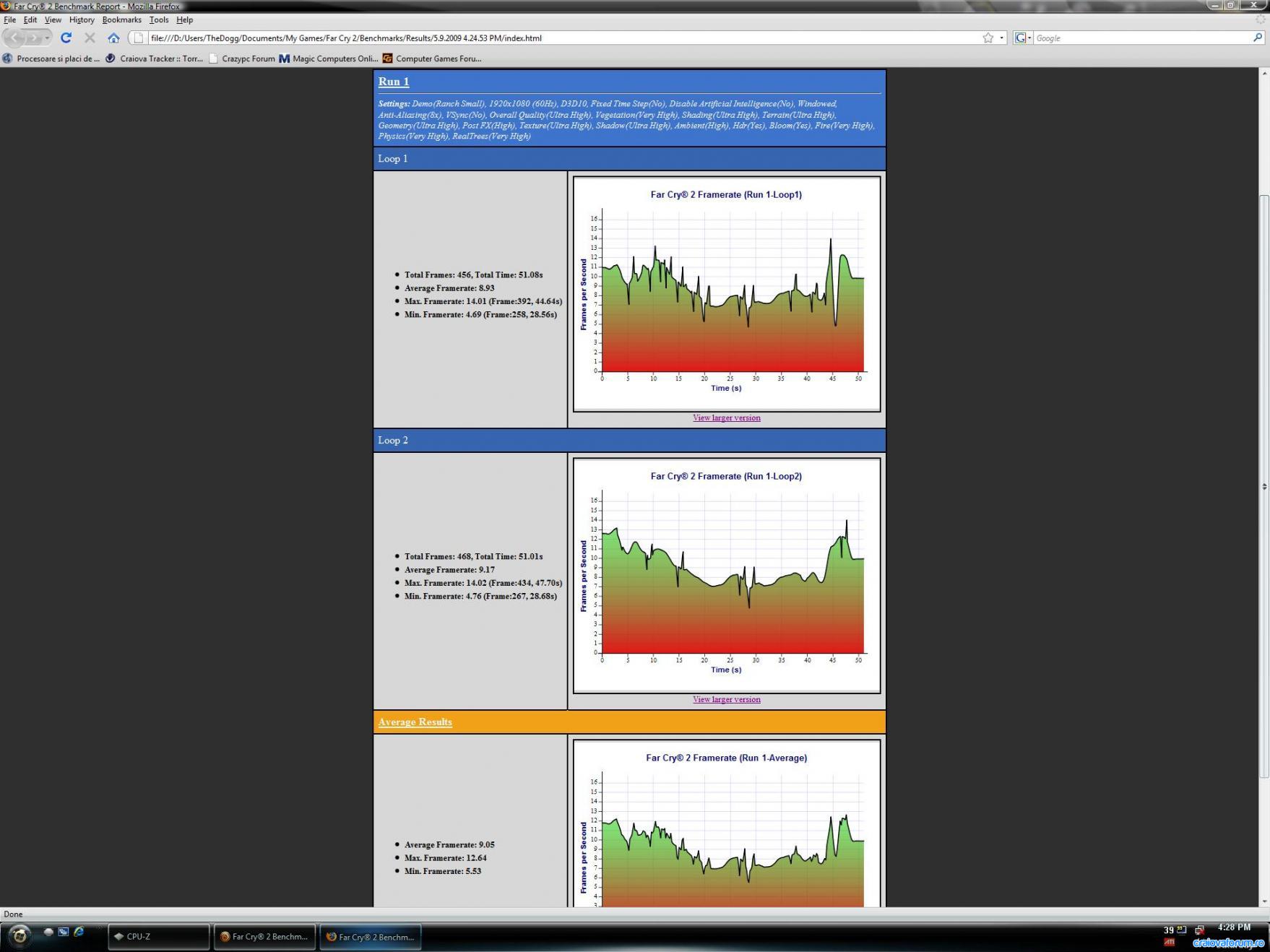Go forward with the Forward arrow button

[x=34, y=38]
